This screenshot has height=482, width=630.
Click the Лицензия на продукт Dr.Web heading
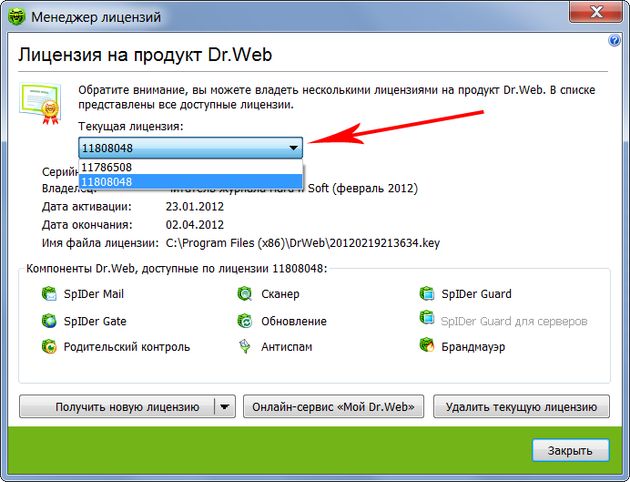pyautogui.click(x=145, y=55)
